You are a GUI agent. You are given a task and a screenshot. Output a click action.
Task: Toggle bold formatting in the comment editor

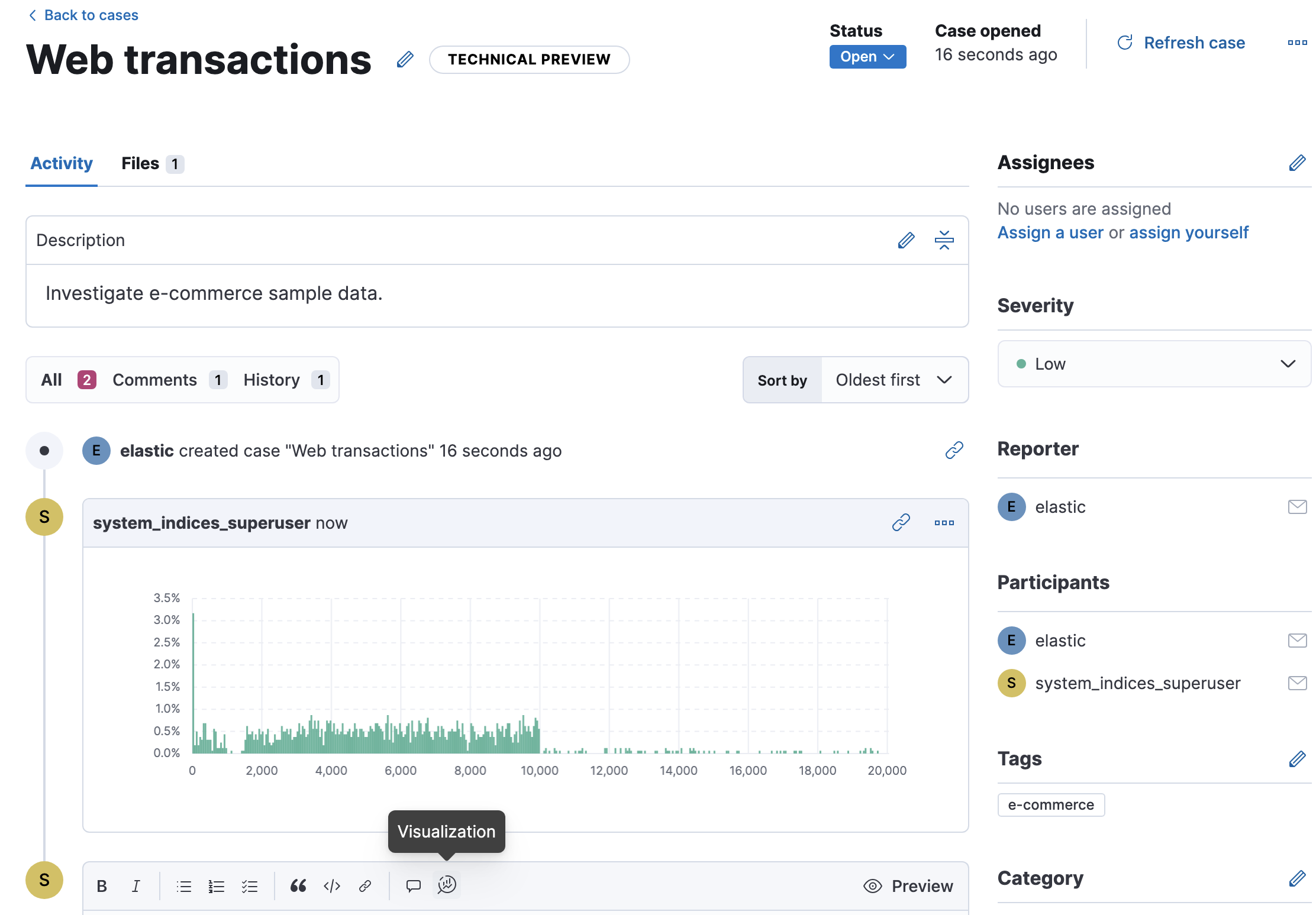(x=102, y=885)
